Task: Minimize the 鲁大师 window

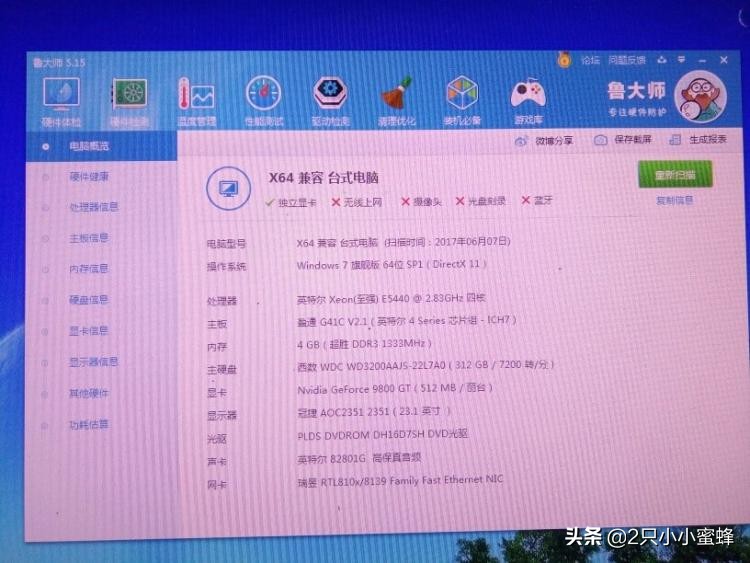Action: click(702, 60)
